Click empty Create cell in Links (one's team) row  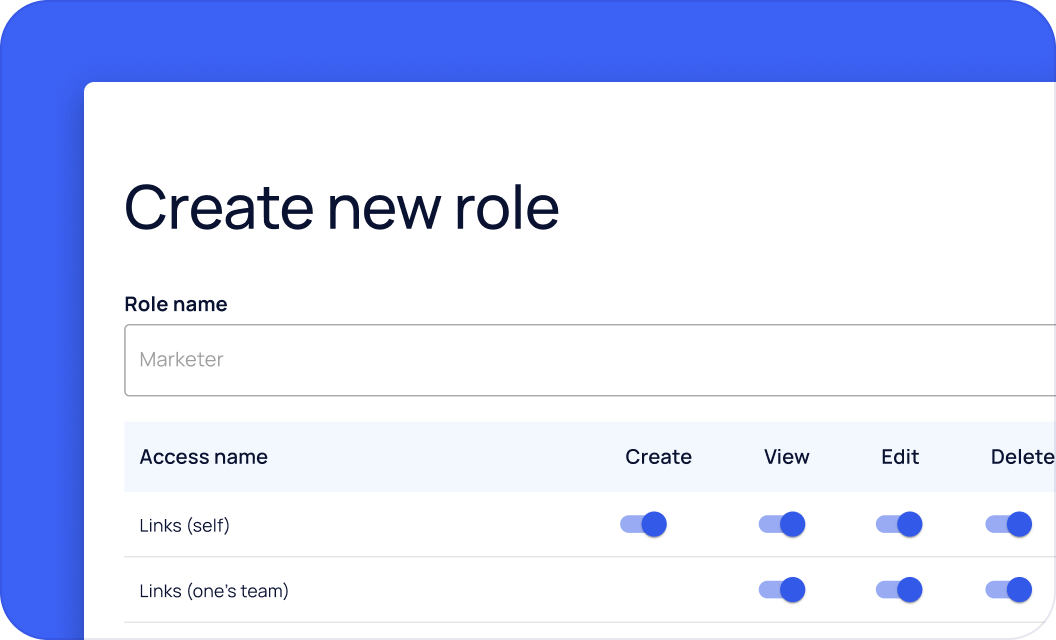[x=658, y=590]
